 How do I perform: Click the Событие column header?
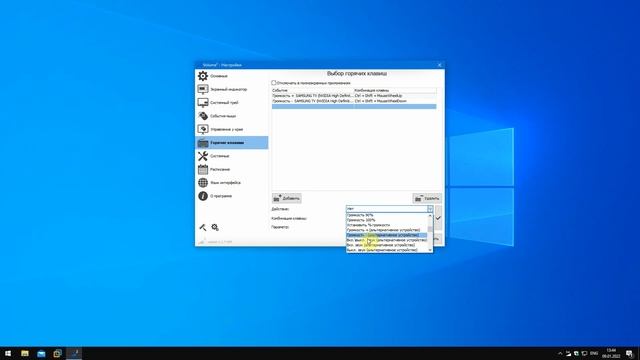pyautogui.click(x=313, y=90)
